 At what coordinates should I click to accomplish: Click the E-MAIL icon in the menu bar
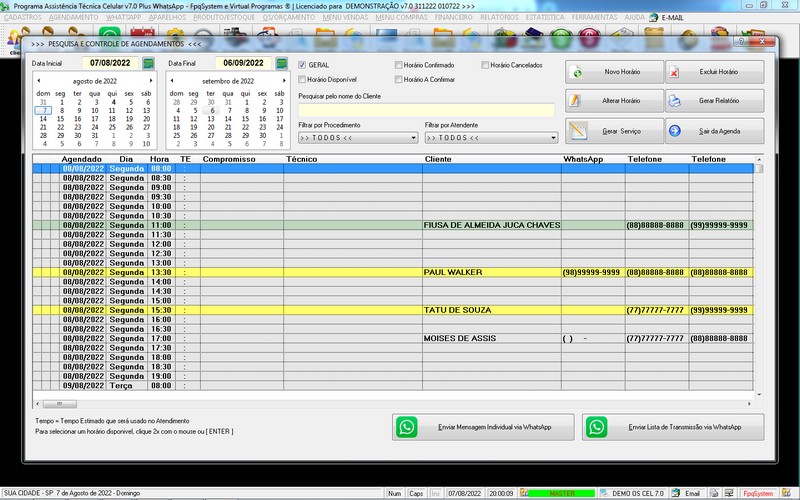(654, 17)
